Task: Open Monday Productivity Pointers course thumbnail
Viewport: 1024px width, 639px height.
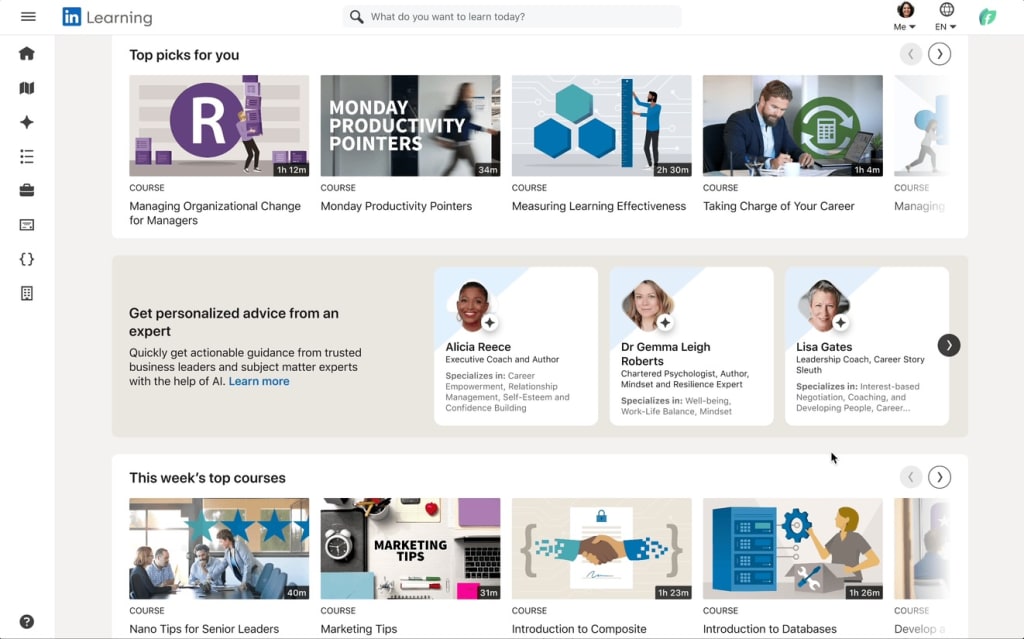Action: coord(410,126)
